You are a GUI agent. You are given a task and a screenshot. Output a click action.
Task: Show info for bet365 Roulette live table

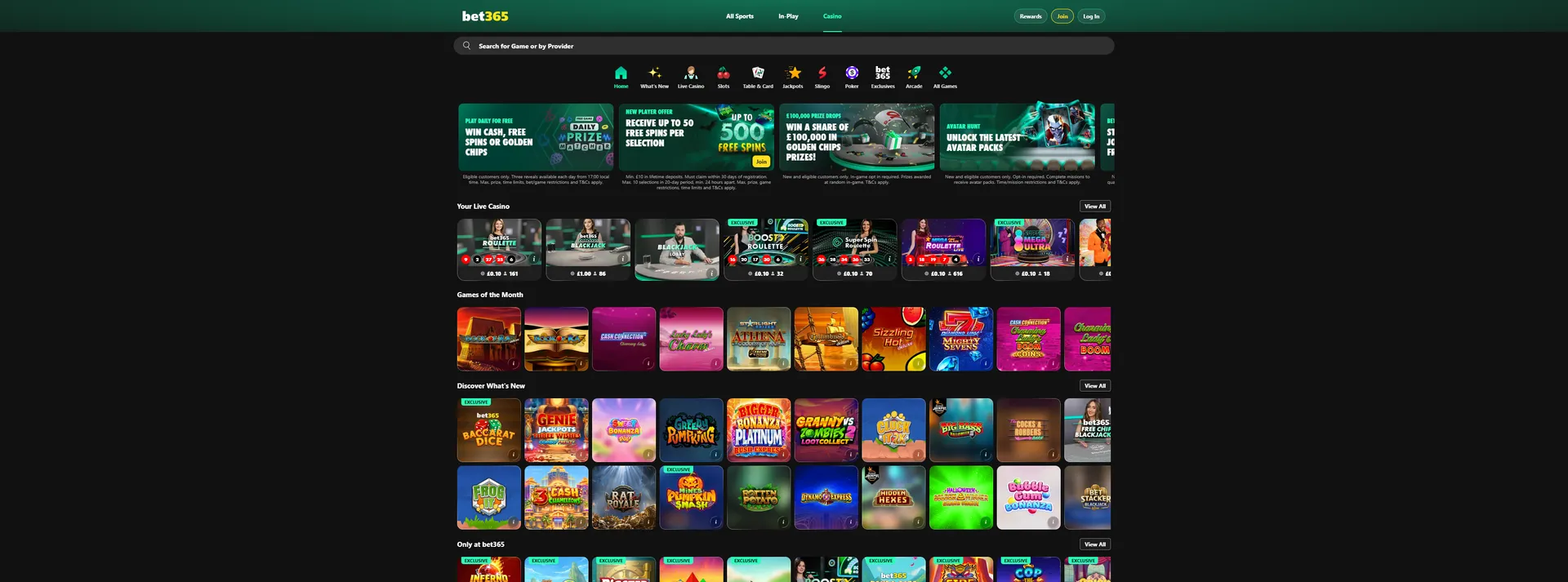534,259
